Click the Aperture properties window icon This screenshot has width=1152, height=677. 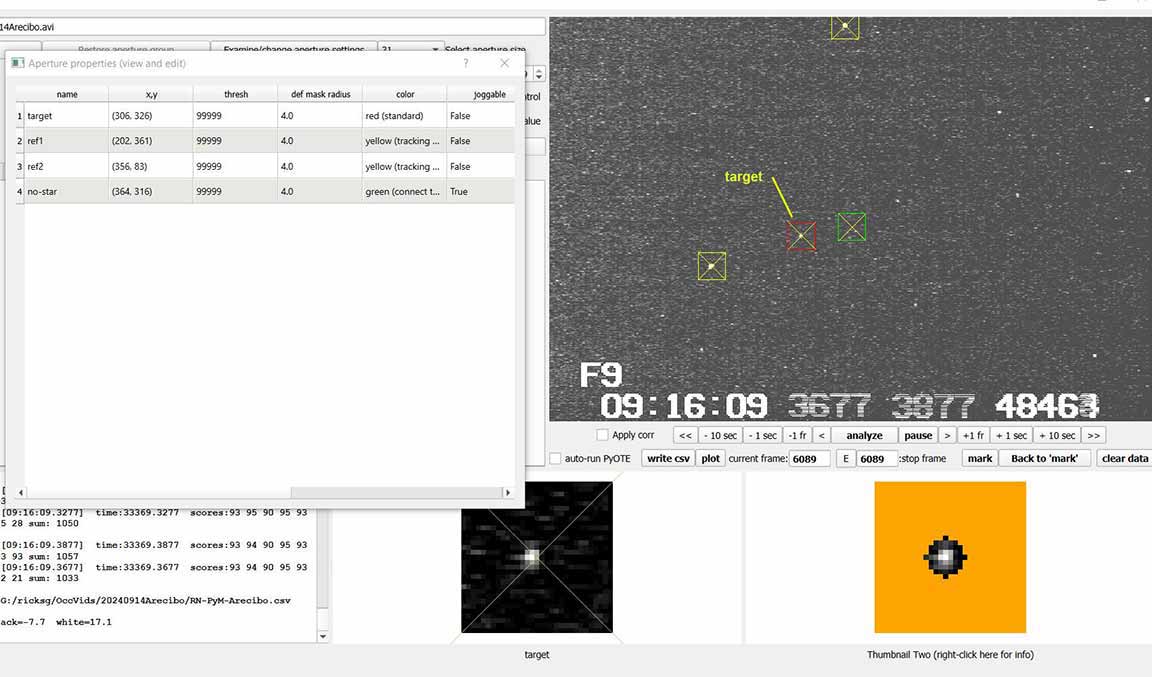coord(18,63)
